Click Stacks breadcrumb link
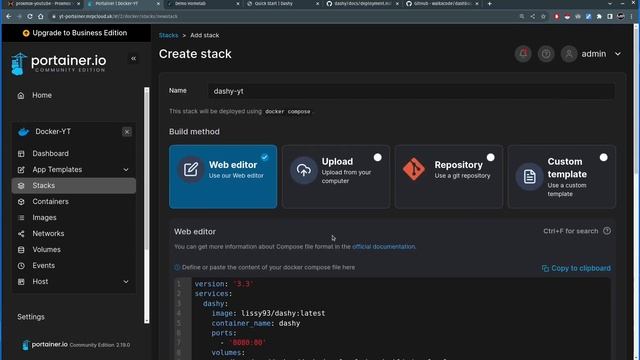 pyautogui.click(x=169, y=36)
